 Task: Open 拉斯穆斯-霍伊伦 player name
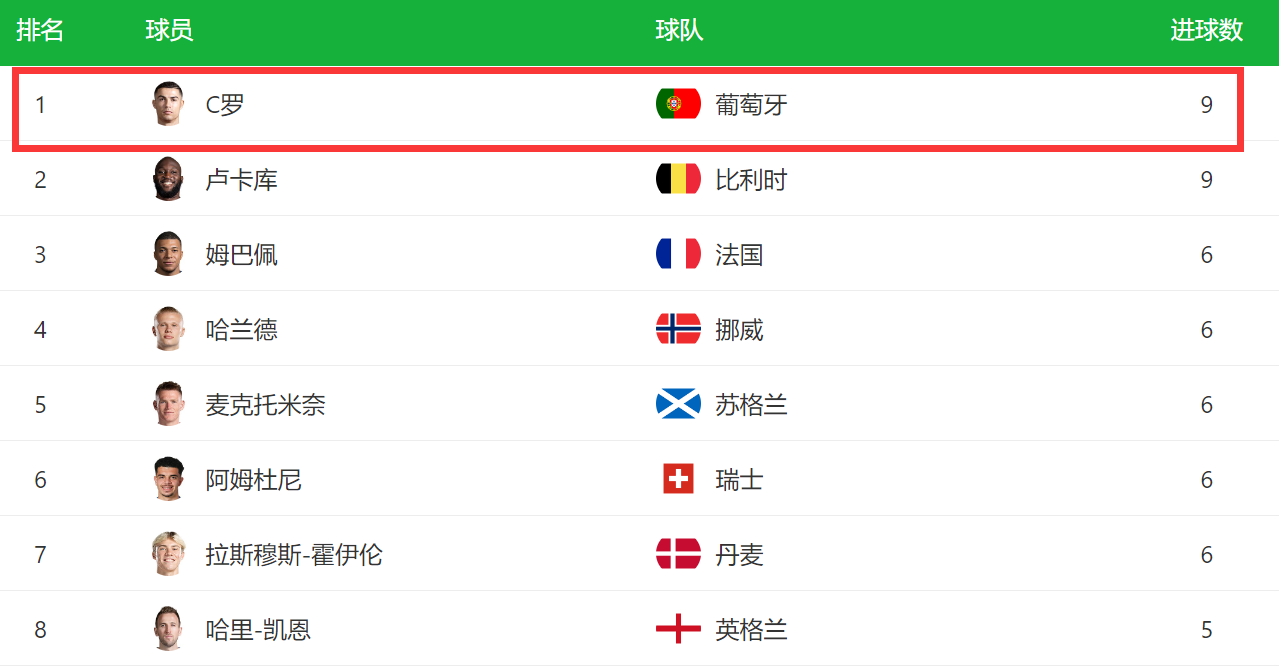(x=294, y=554)
